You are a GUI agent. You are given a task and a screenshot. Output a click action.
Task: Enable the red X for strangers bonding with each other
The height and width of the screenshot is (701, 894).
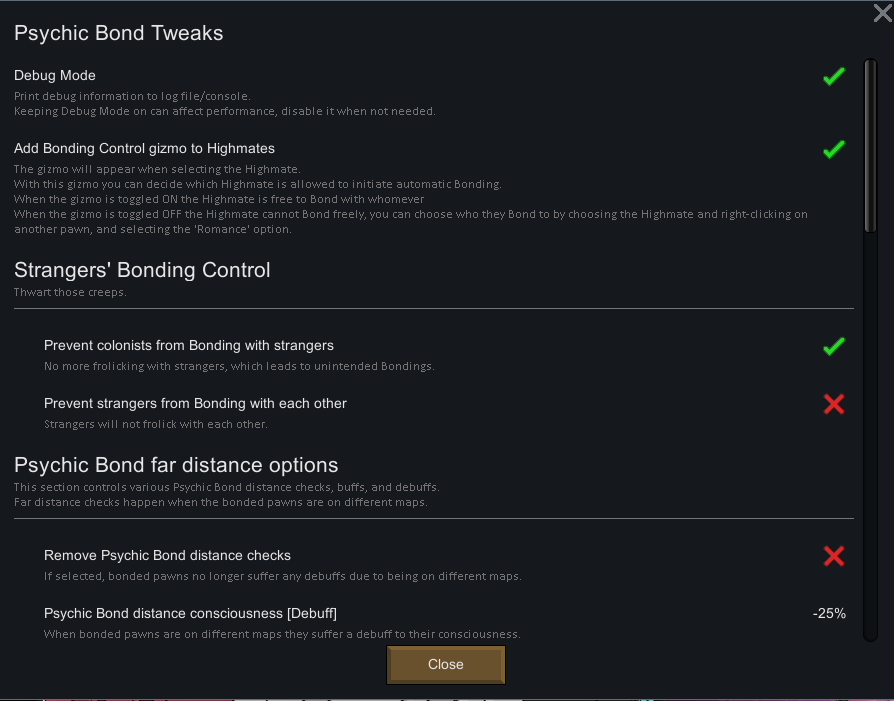[833, 404]
